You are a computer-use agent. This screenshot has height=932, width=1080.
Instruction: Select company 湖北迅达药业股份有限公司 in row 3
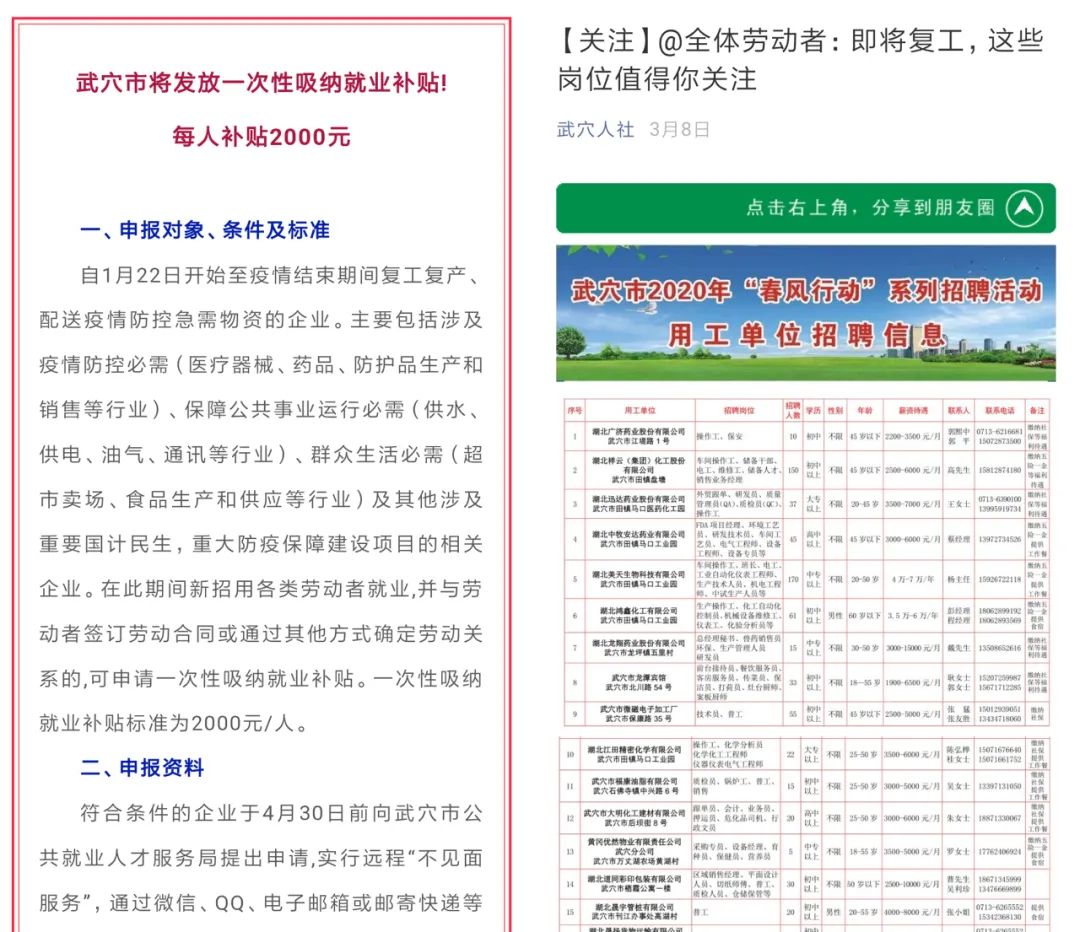pos(639,504)
